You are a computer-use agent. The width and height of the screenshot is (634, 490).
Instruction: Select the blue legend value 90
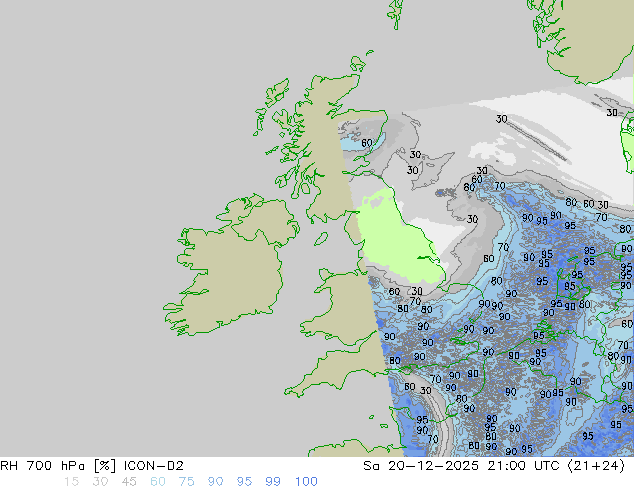(215, 482)
